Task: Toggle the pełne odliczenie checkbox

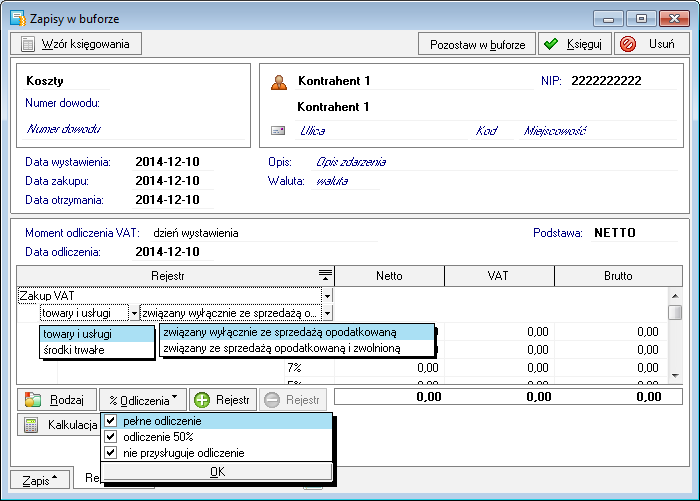Action: (111, 421)
